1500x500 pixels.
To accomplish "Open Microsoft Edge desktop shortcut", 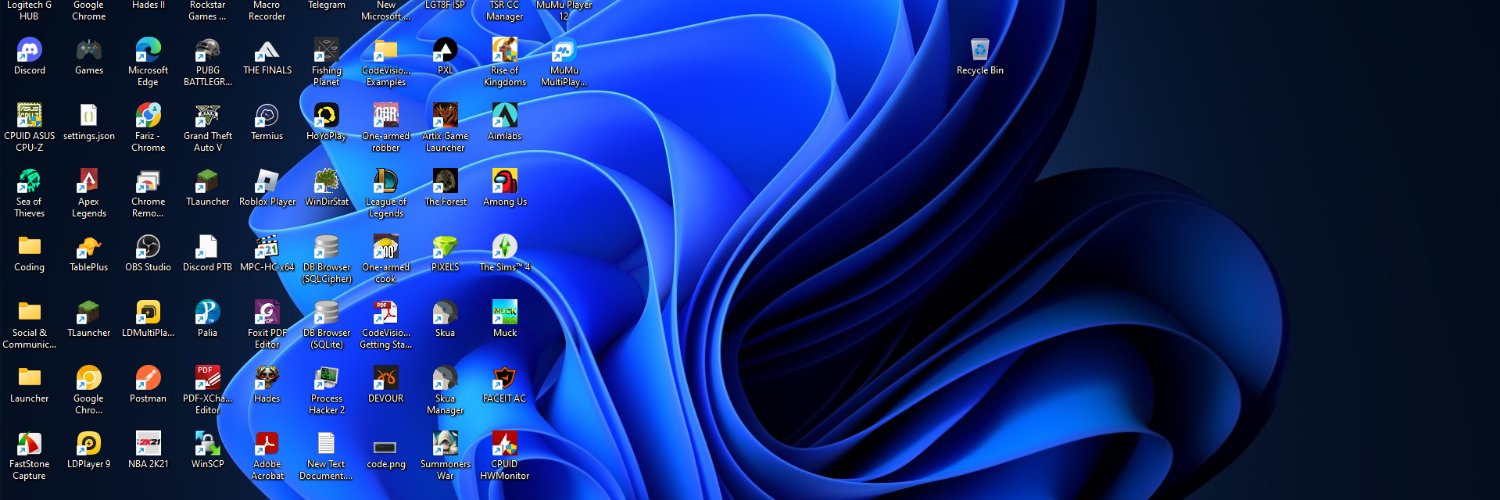I will coord(148,50).
